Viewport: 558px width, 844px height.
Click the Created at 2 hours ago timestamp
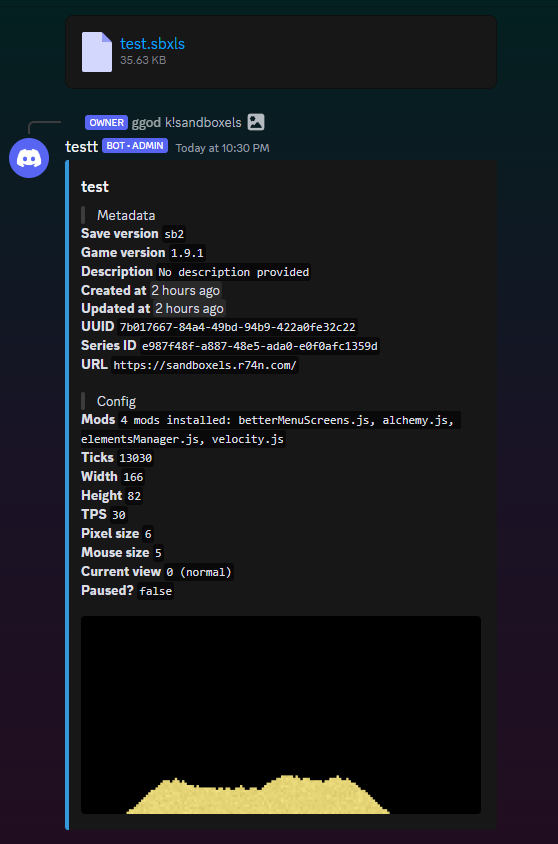[x=186, y=291]
